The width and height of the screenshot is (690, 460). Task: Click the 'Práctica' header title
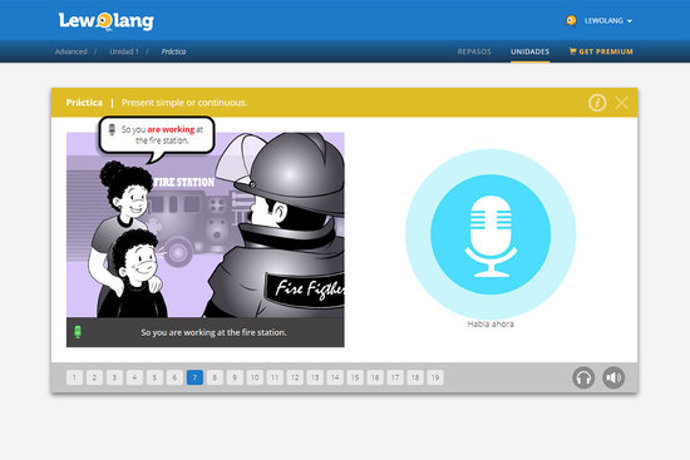point(84,103)
